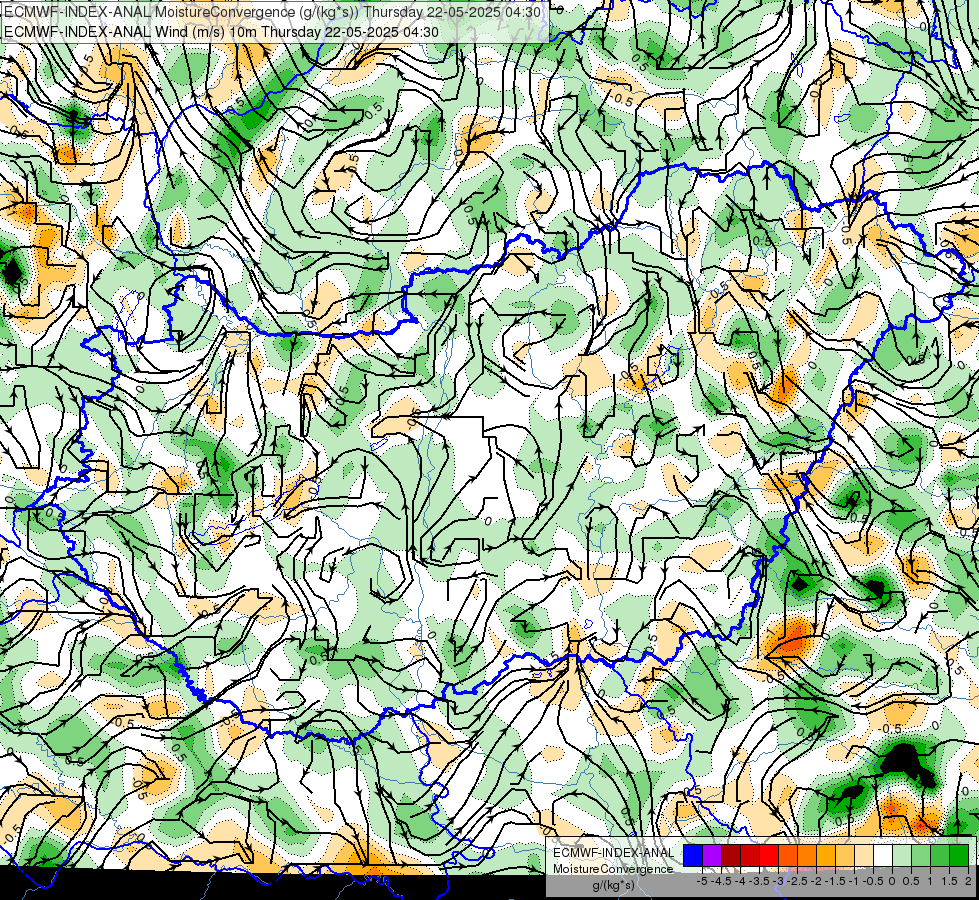Pick the medium green swatch between 1 and 1.5
The width and height of the screenshot is (979, 900).
tap(940, 856)
